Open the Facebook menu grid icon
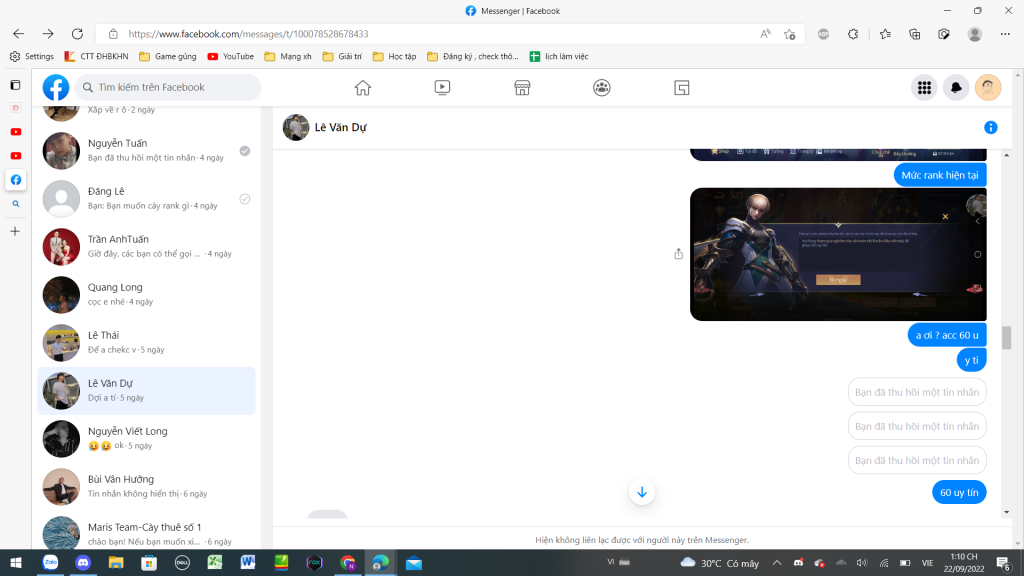Image resolution: width=1024 pixels, height=576 pixels. (924, 88)
